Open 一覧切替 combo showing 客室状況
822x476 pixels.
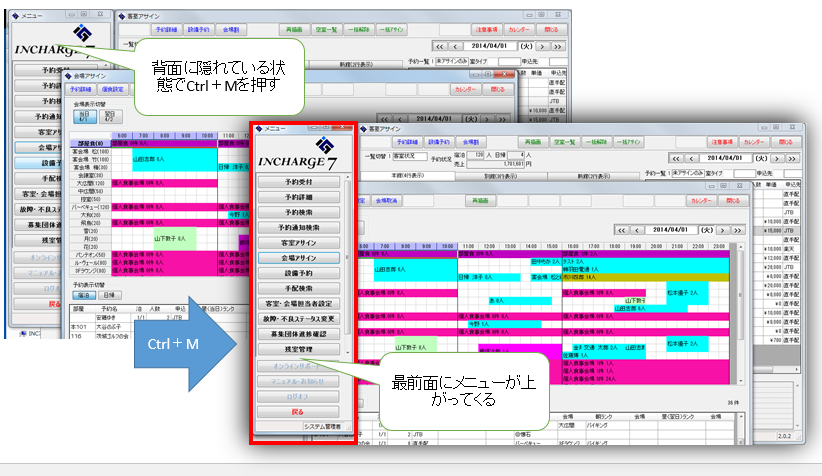click(x=409, y=156)
